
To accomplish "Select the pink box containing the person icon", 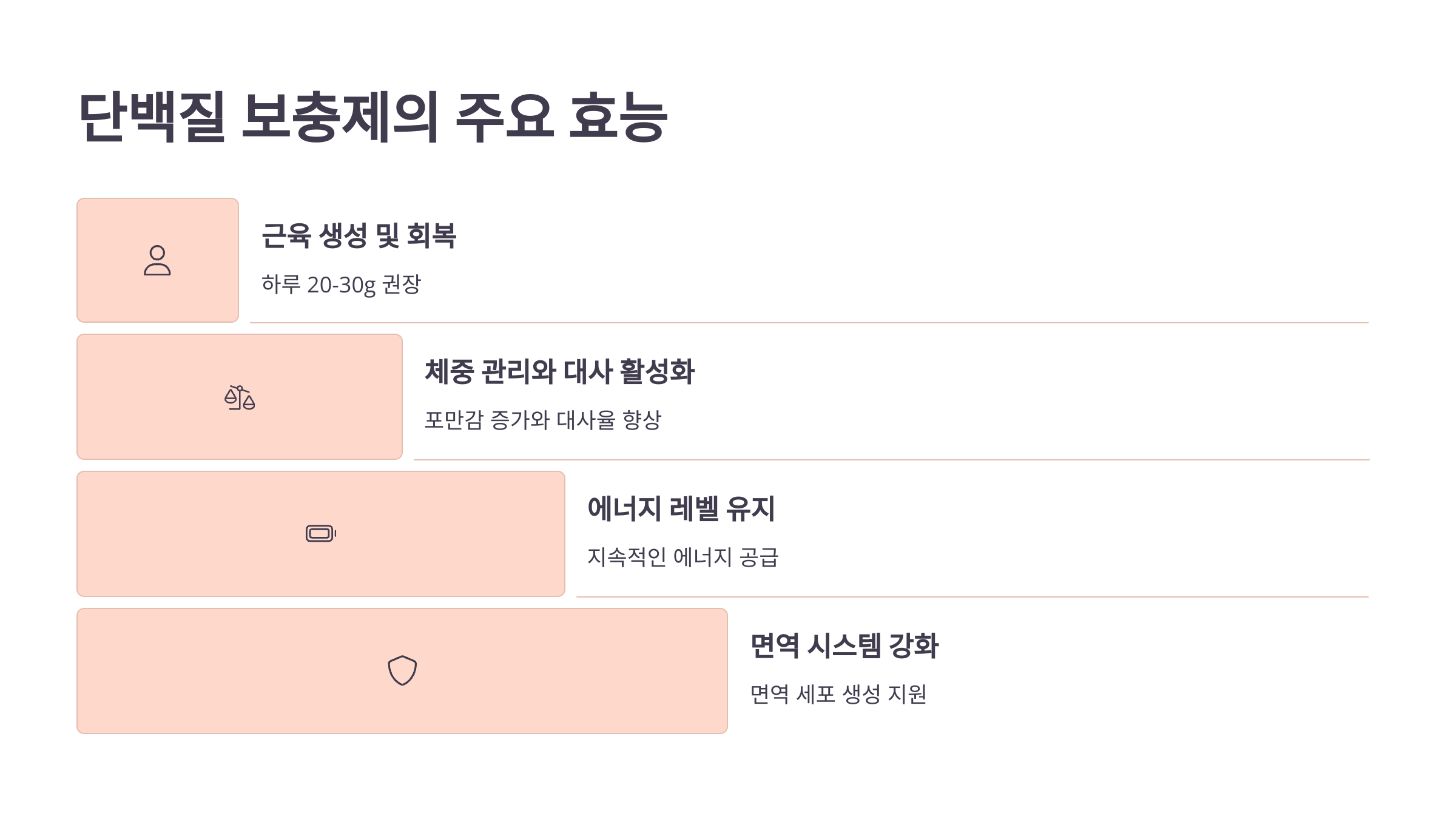I will 158,260.
